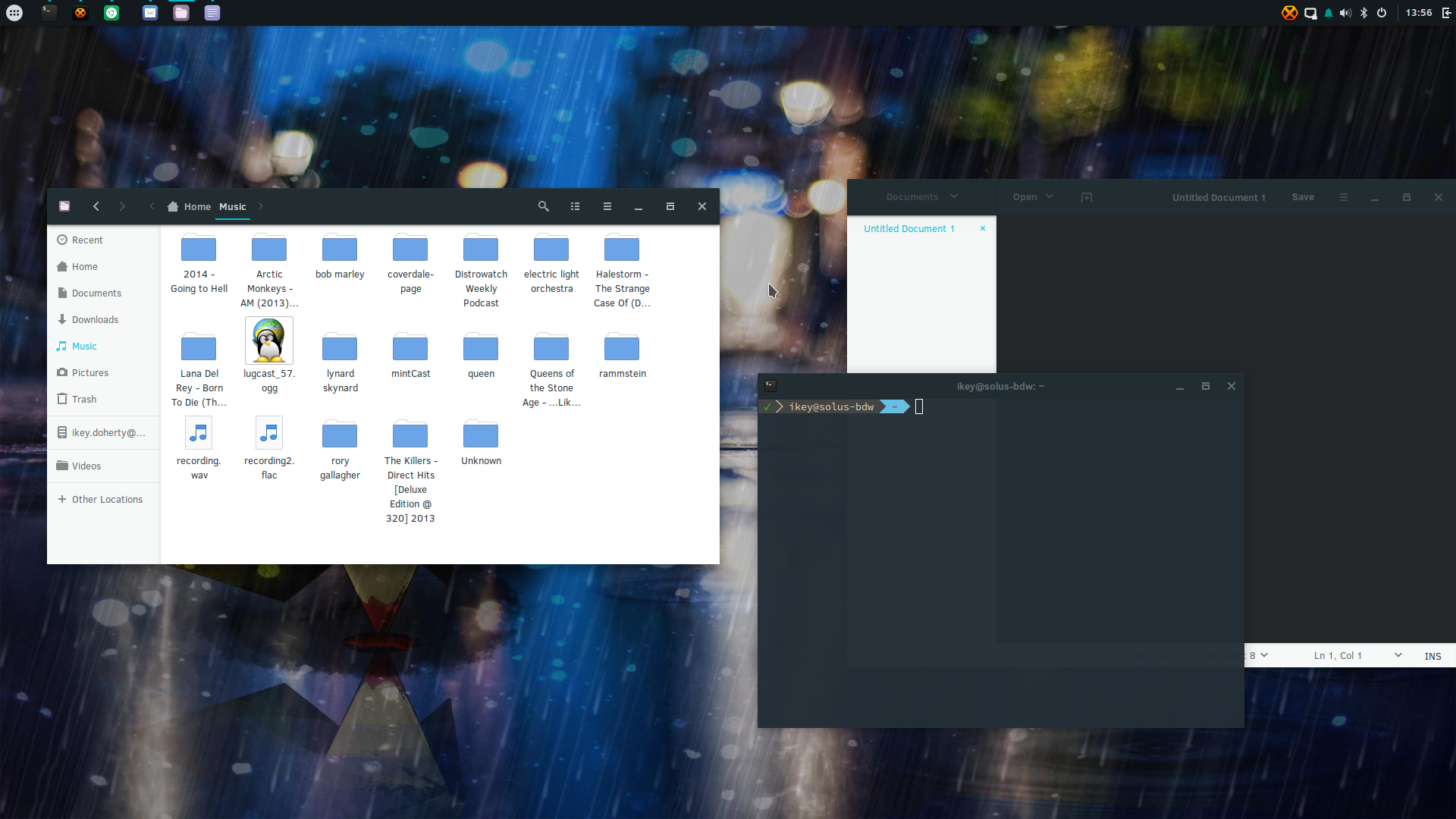The width and height of the screenshot is (1456, 819).
Task: Click Save in the text editor
Action: (1303, 197)
